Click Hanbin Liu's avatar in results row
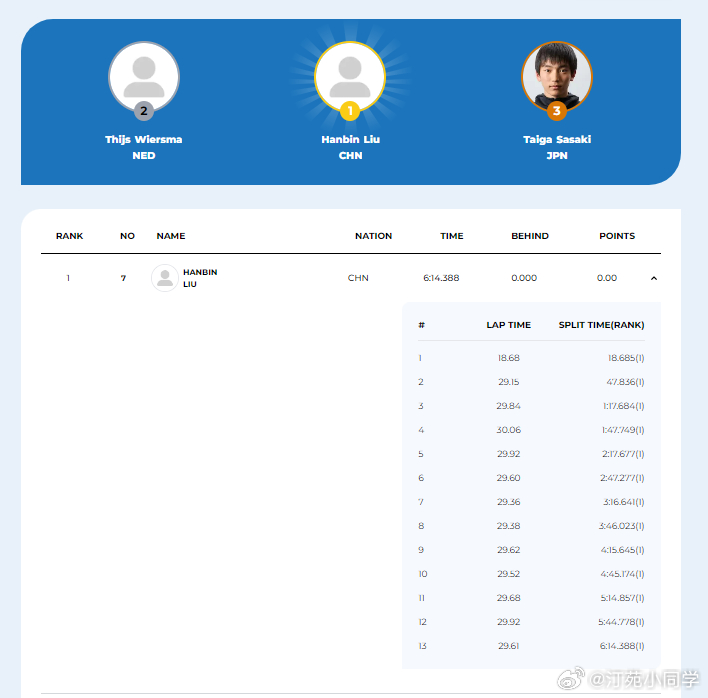The height and width of the screenshot is (698, 708). coord(165,278)
